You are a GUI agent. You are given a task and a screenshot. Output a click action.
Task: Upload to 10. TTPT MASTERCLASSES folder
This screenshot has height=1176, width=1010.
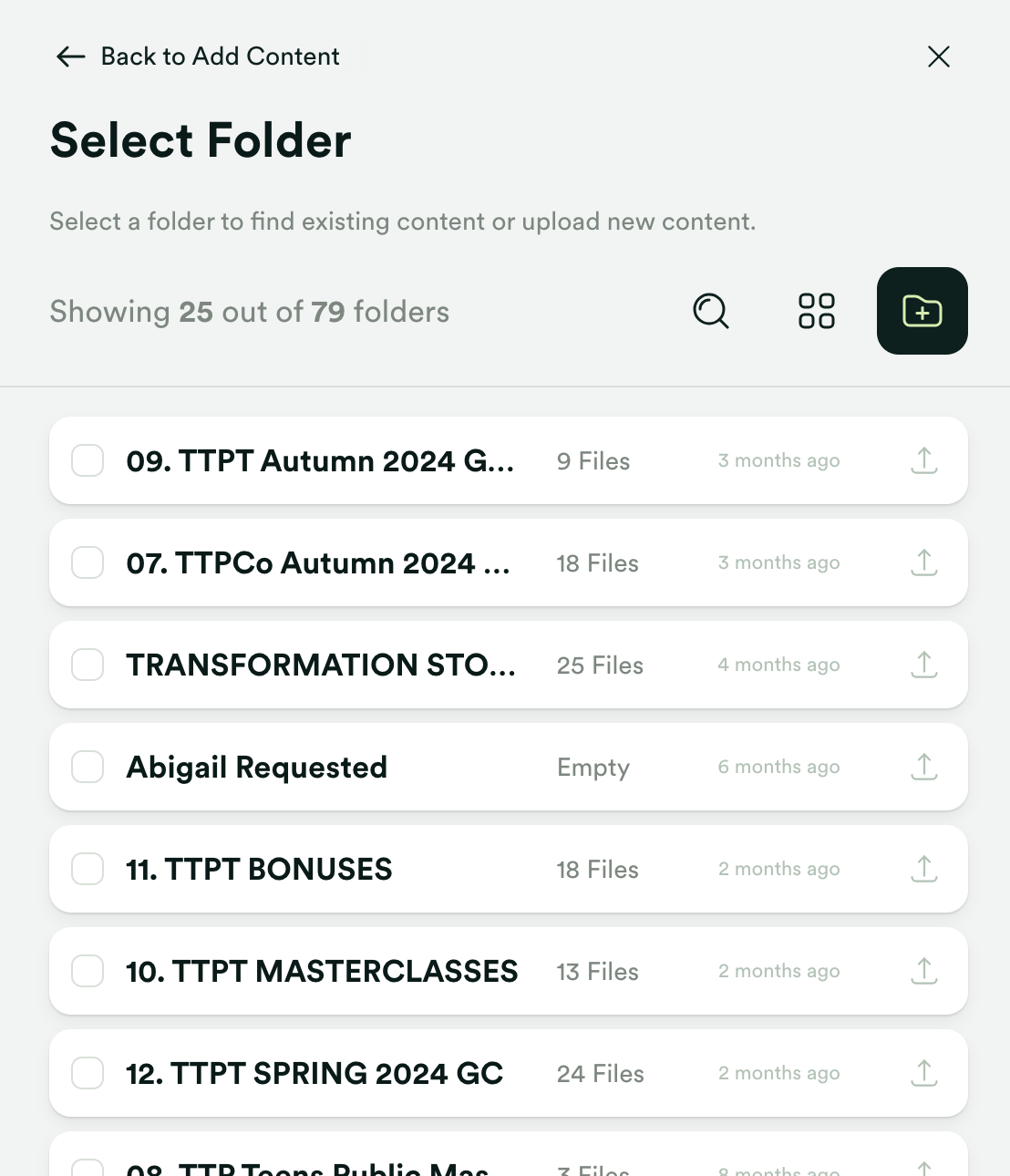pos(923,971)
